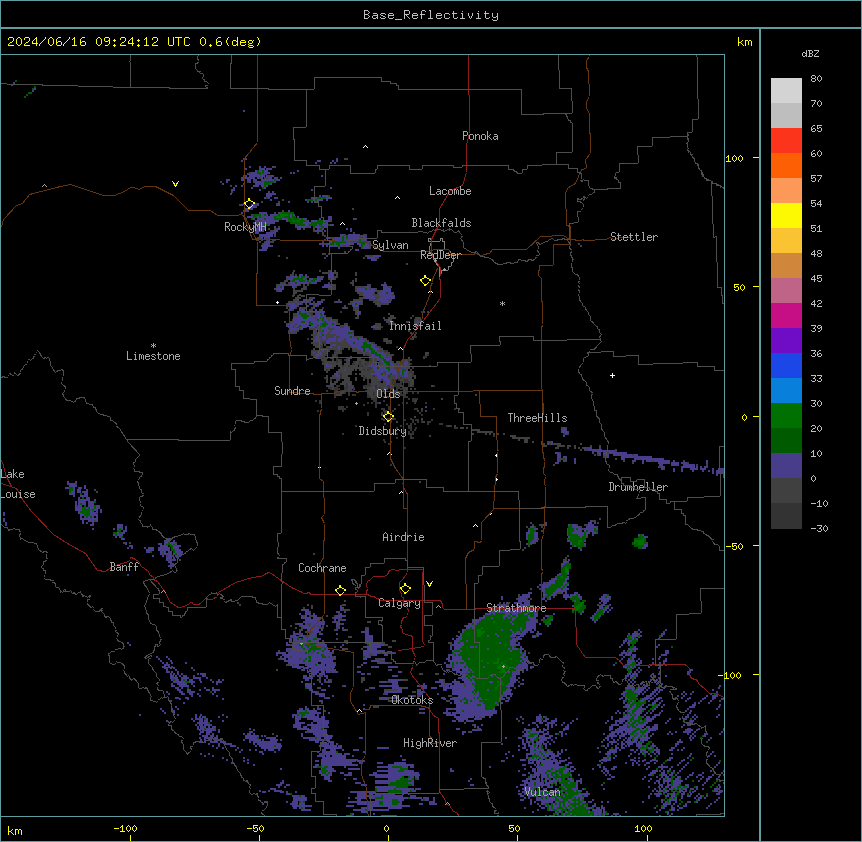Click the yellow diamond marker near RockyMH
The image size is (862, 842).
click(x=249, y=204)
